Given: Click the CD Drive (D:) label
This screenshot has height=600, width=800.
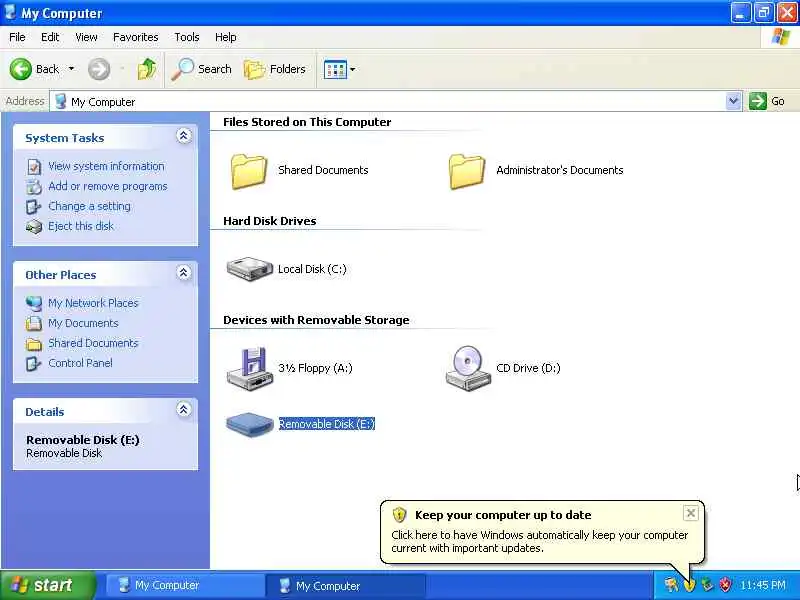Looking at the screenshot, I should [528, 368].
